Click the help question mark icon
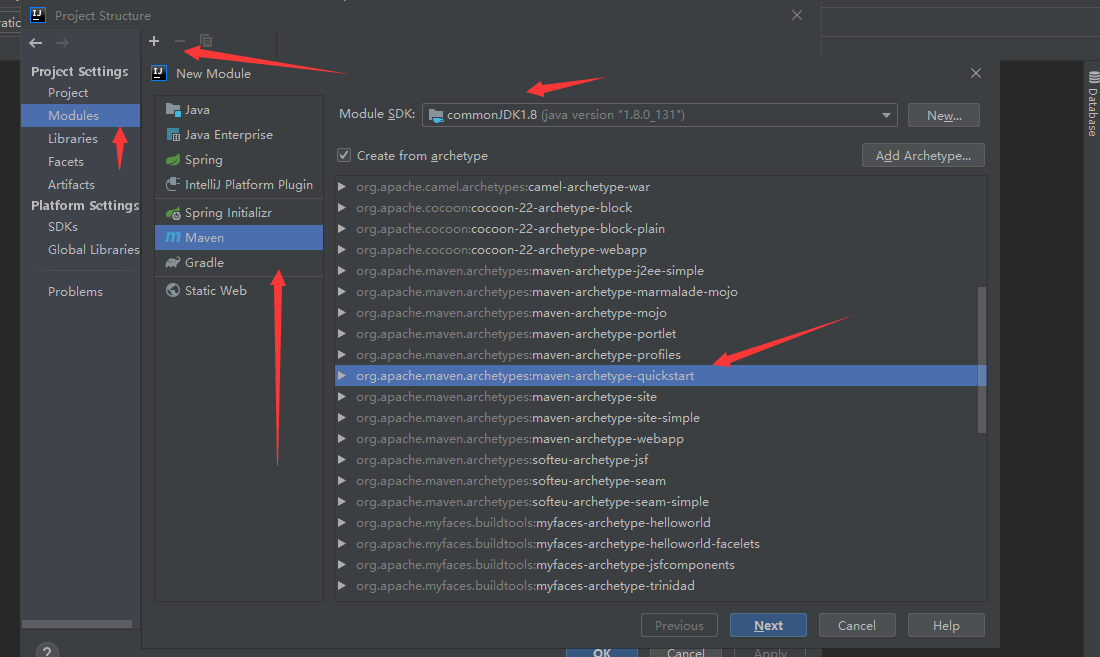 click(47, 651)
